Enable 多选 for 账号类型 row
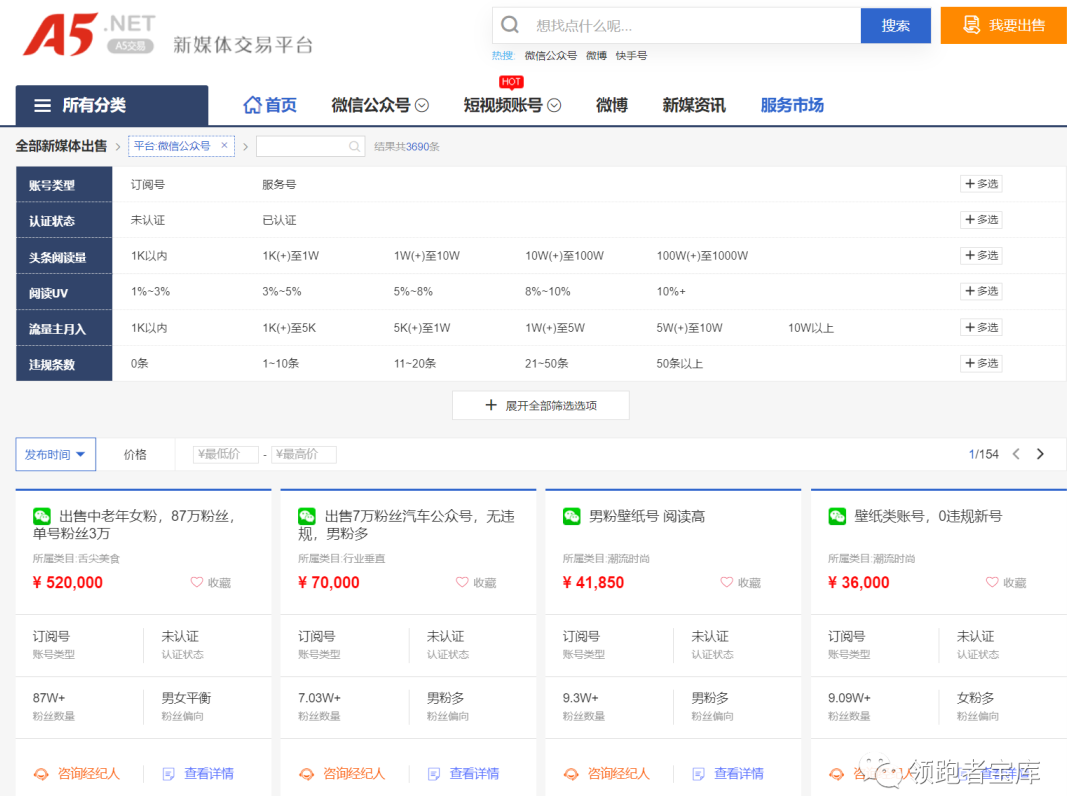Image resolution: width=1067 pixels, height=796 pixels. pos(980,184)
